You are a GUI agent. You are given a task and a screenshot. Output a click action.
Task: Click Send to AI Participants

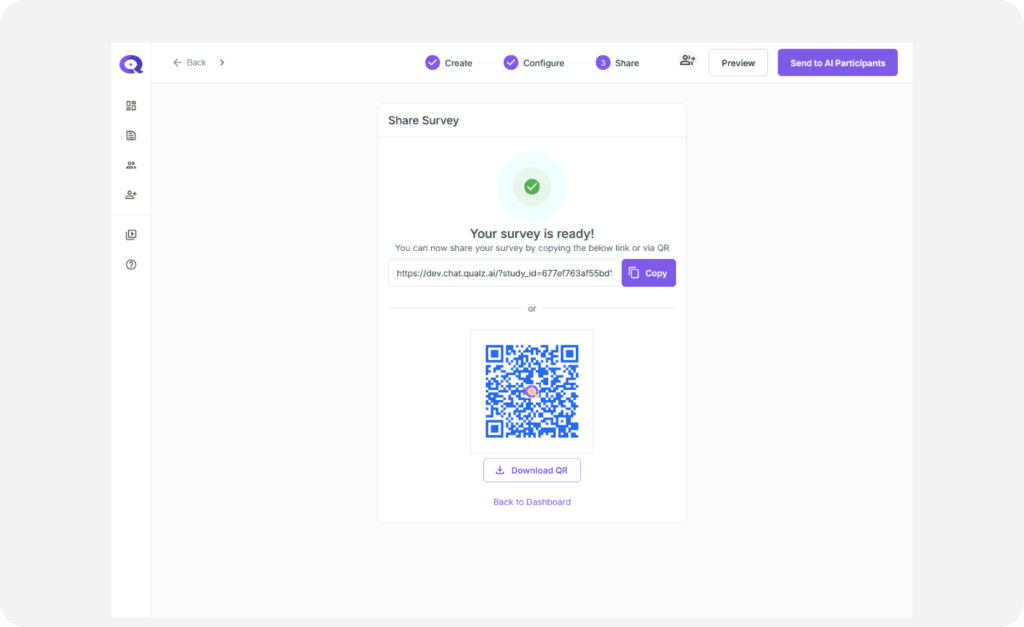(837, 63)
